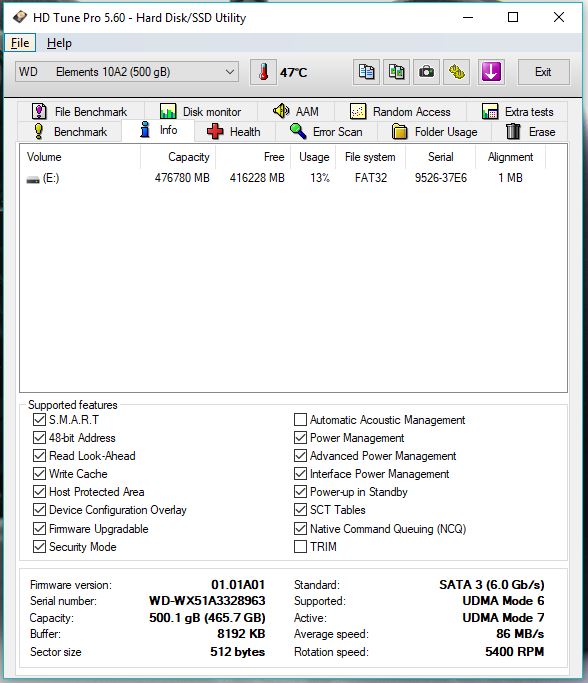
Task: Toggle the 48-bit Address checkbox
Action: [x=39, y=438]
